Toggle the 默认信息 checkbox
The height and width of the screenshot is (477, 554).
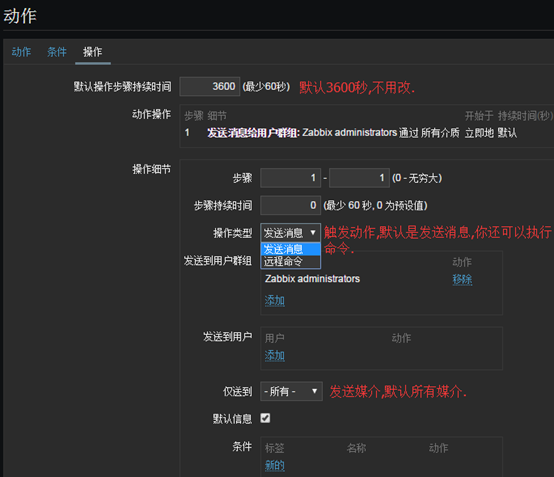[265, 418]
